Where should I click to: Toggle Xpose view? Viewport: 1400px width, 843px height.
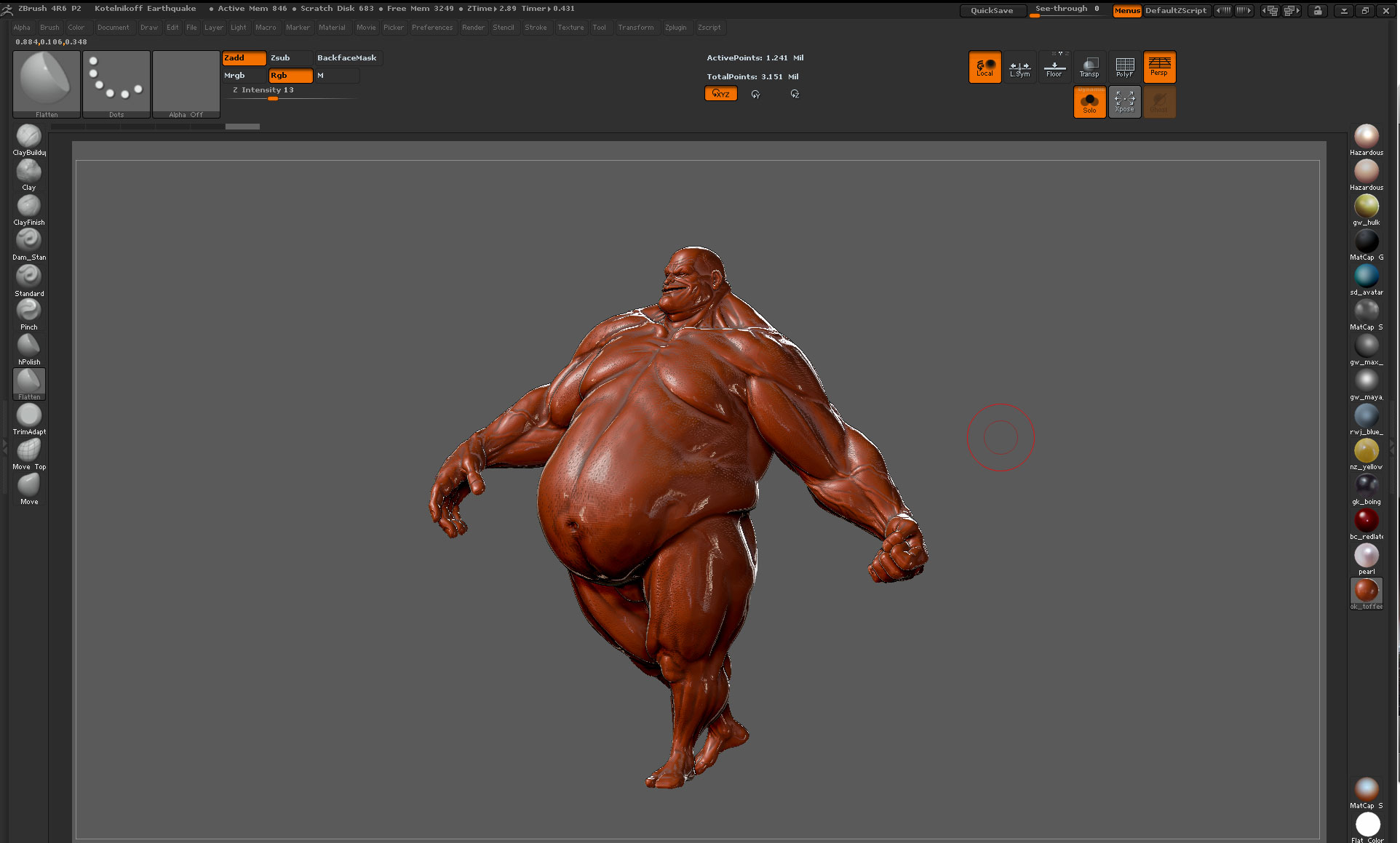pyautogui.click(x=1124, y=101)
